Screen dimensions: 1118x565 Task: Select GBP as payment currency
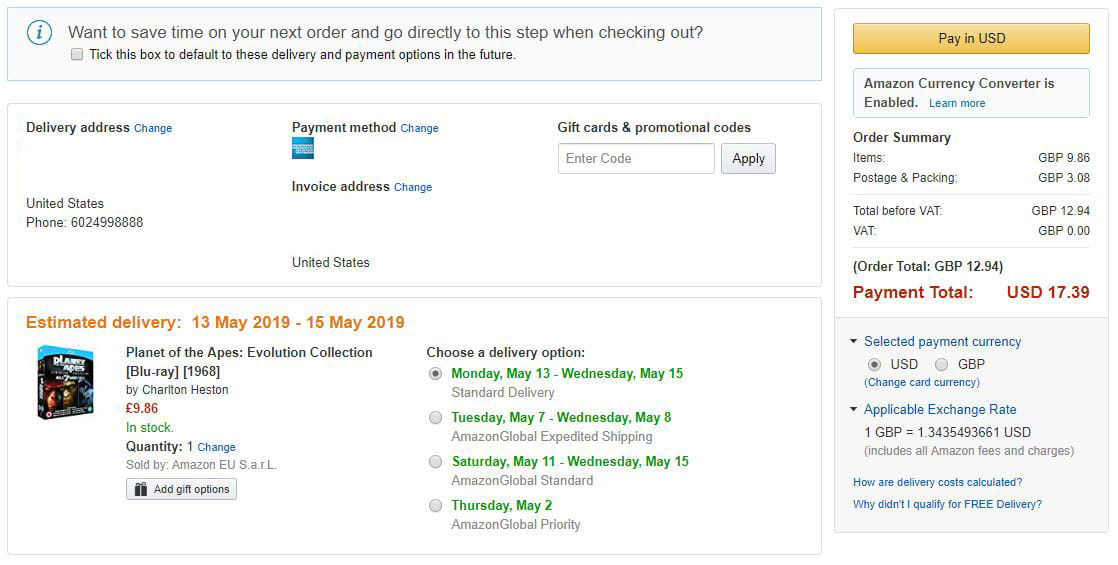[x=941, y=365]
